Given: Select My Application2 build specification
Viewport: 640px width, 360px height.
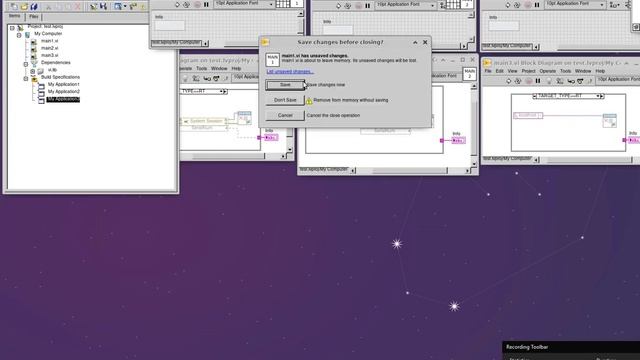Looking at the screenshot, I should click(63, 91).
